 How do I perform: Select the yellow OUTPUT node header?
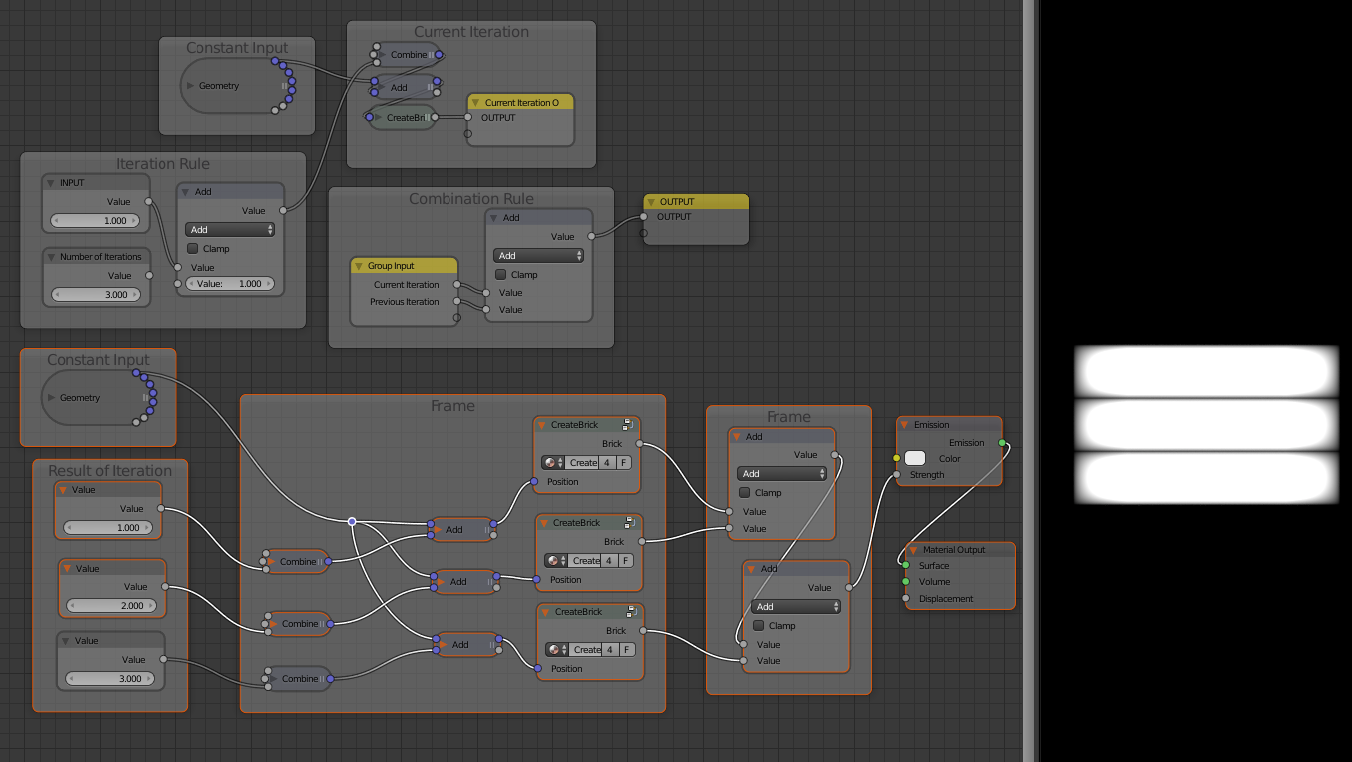click(696, 201)
